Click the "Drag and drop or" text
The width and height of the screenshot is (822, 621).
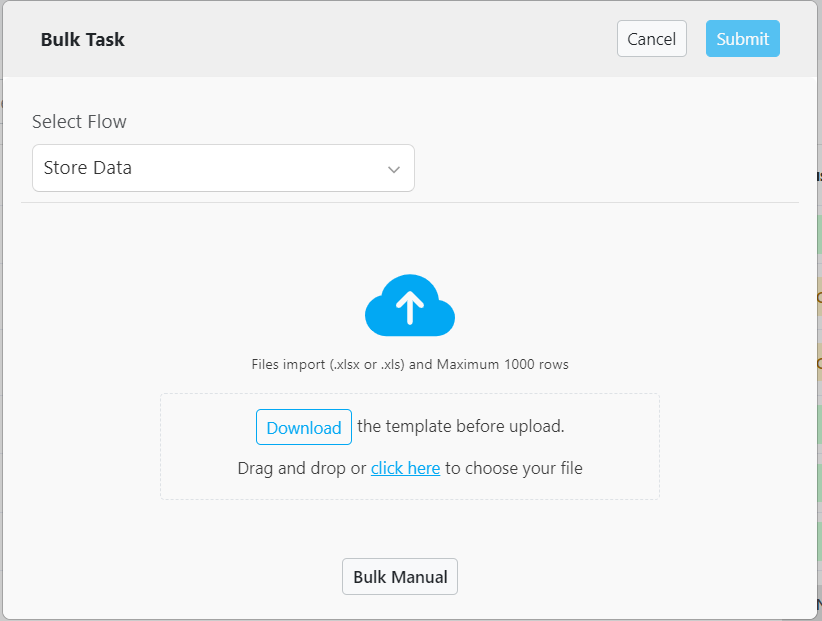click(x=302, y=468)
